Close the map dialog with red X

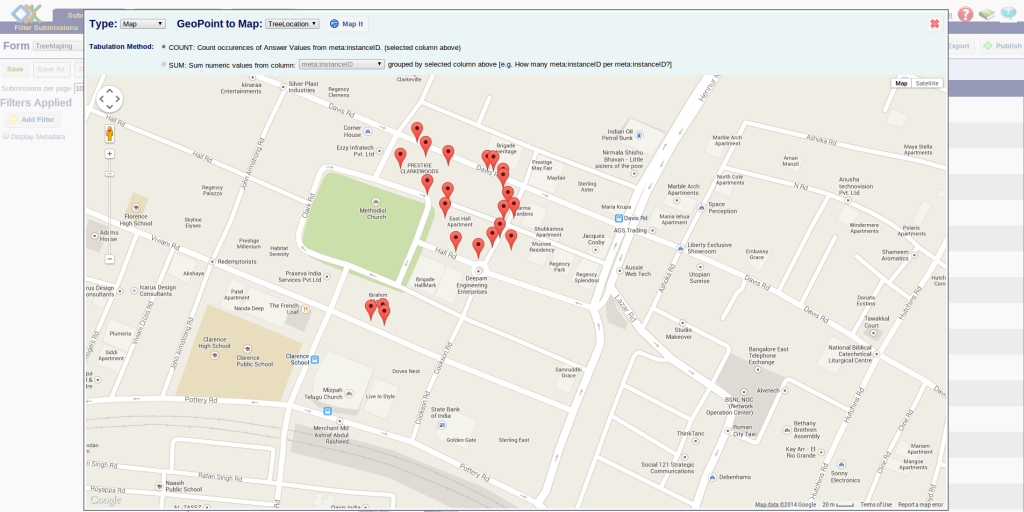935,24
